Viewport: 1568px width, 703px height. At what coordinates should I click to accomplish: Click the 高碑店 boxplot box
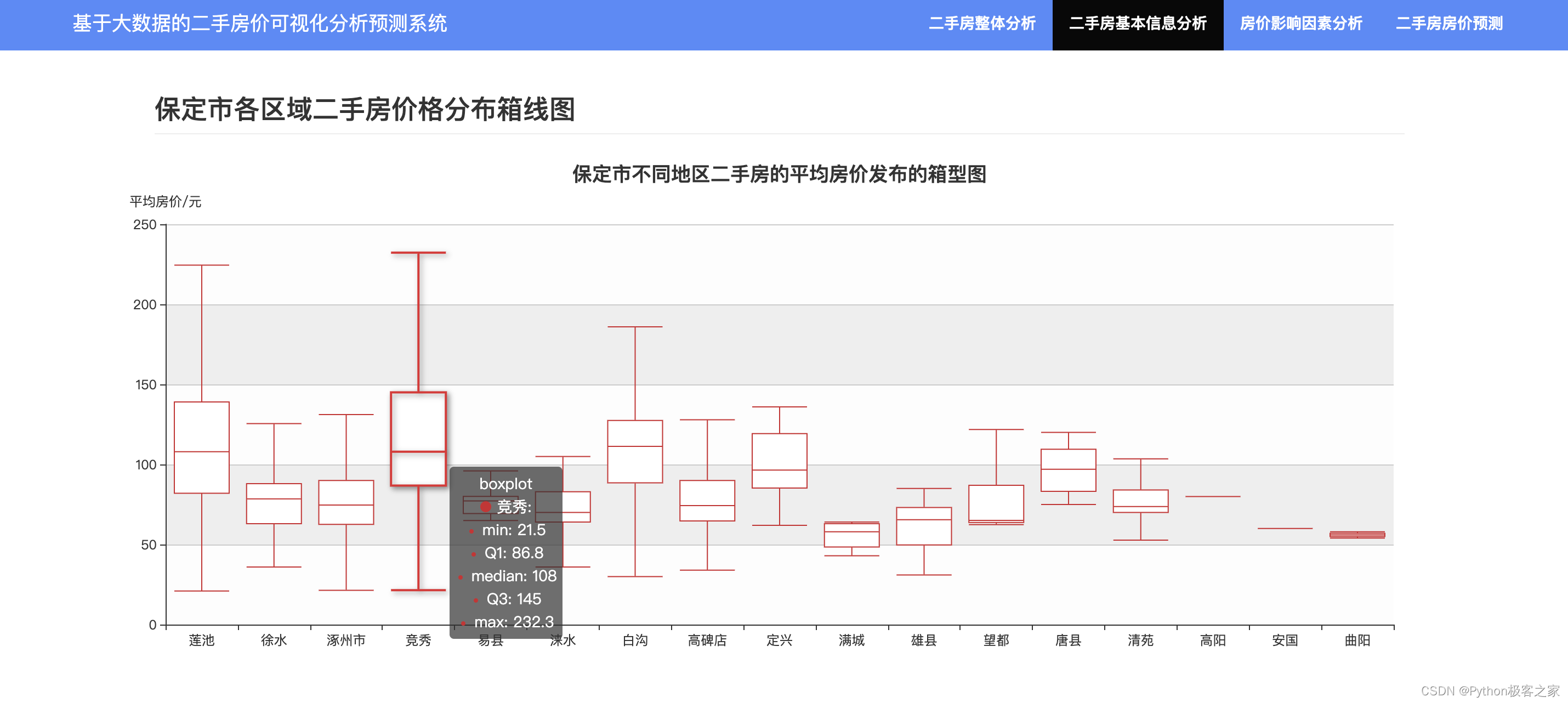point(707,500)
